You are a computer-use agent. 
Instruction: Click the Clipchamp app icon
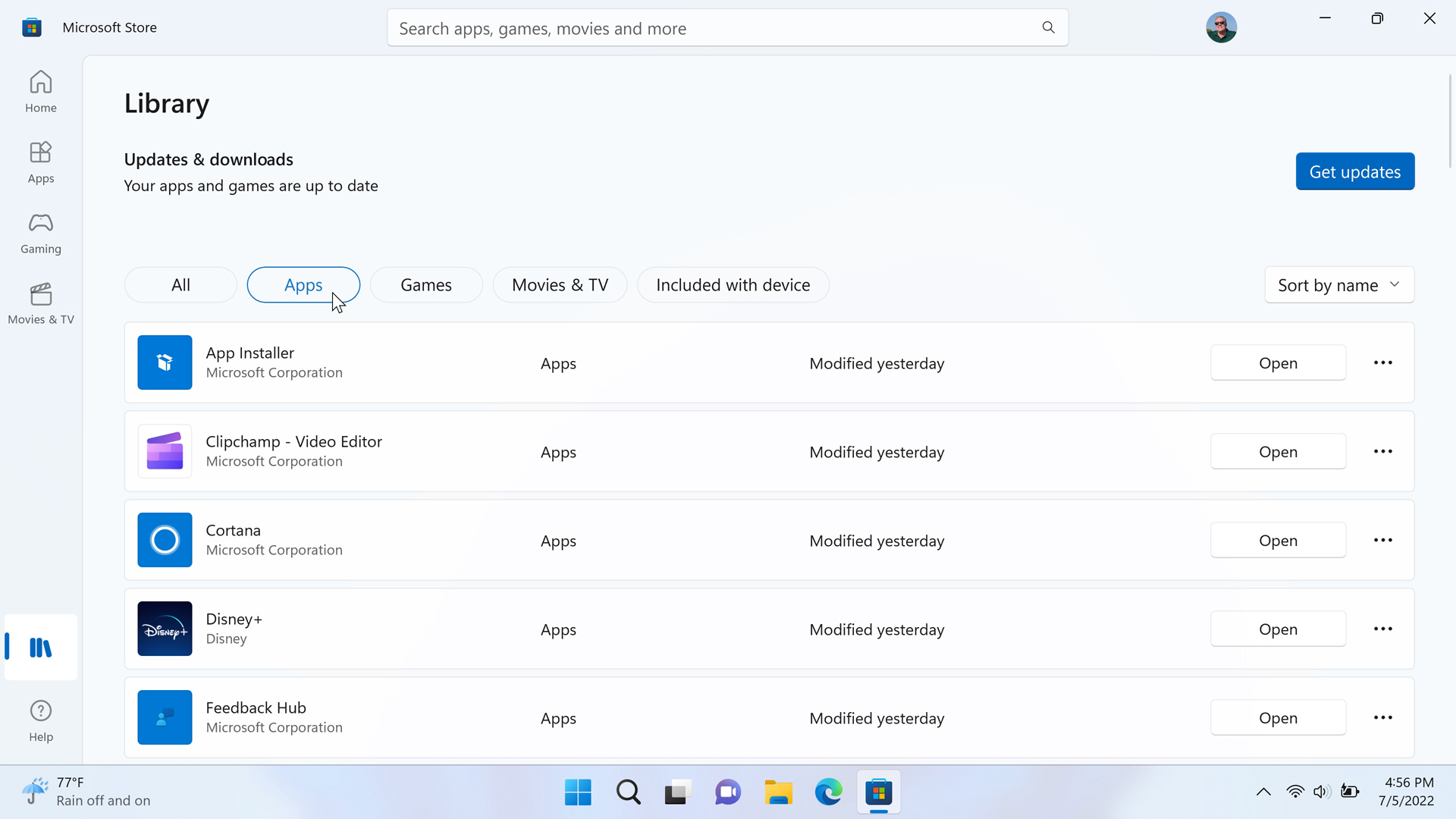tap(165, 451)
